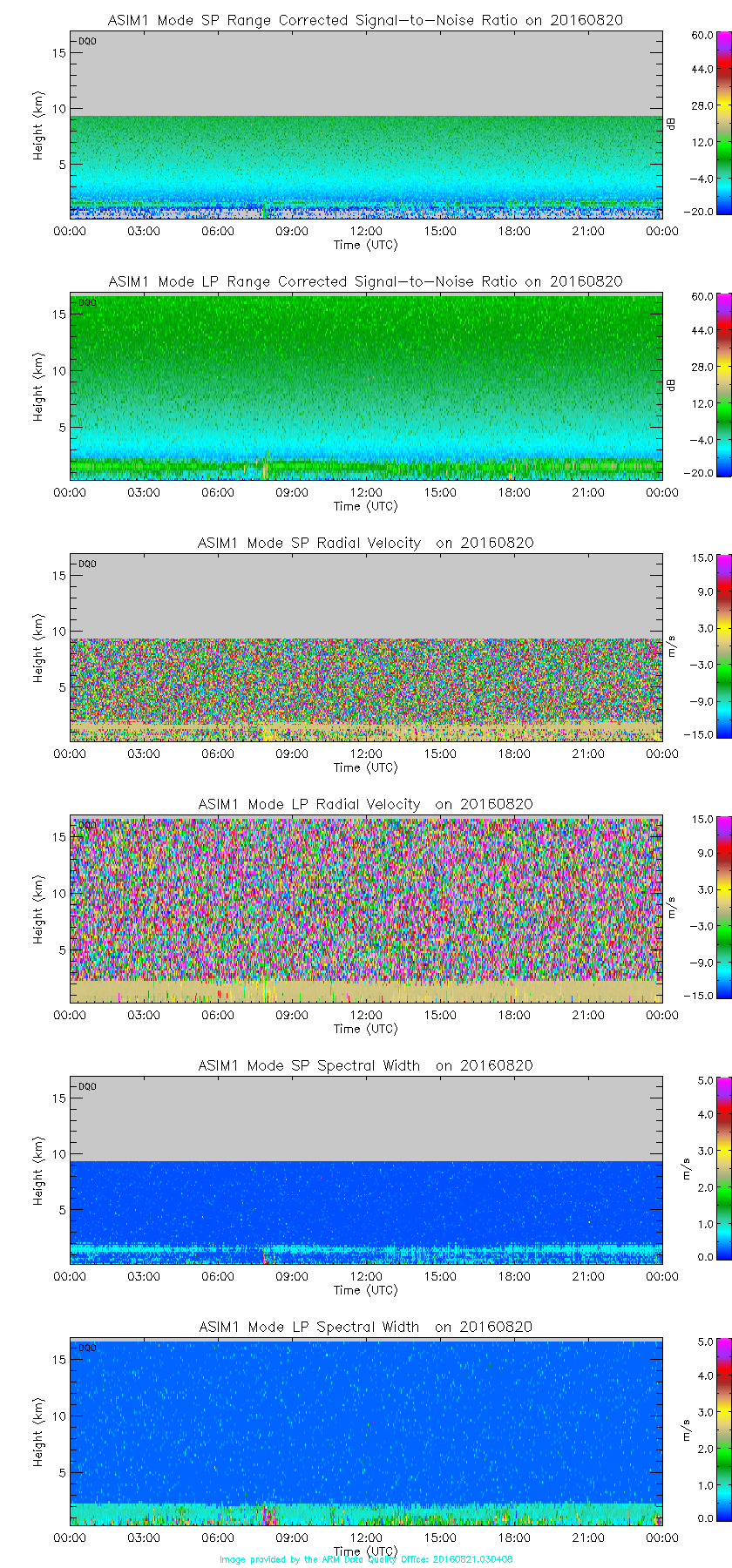Click the Mode SP Radial Velocity title

[366, 543]
